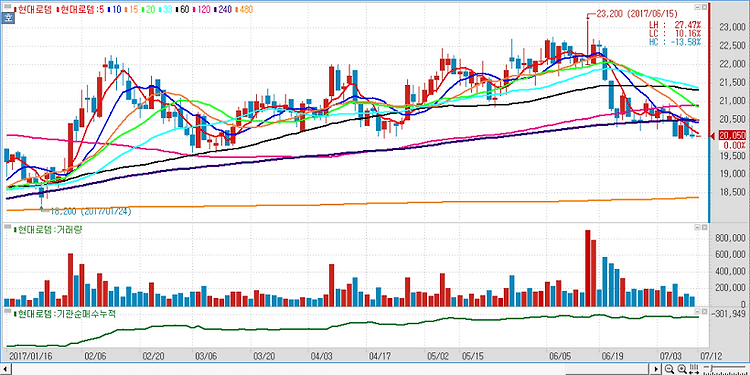Image resolution: width=750 pixels, height=375 pixels.
Task: Click the 22,500 price axis label
Action: (732, 45)
